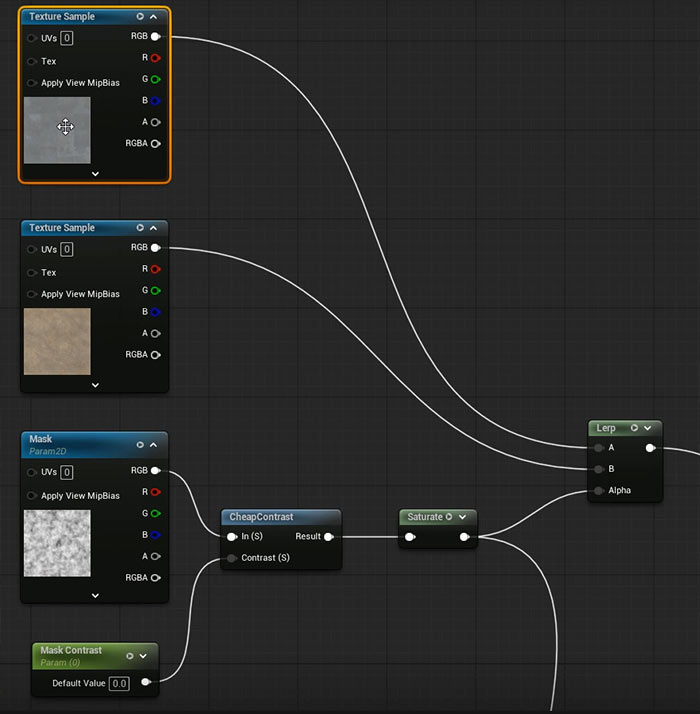Click Contrast (S) input pin on CheapContrast

click(x=232, y=557)
